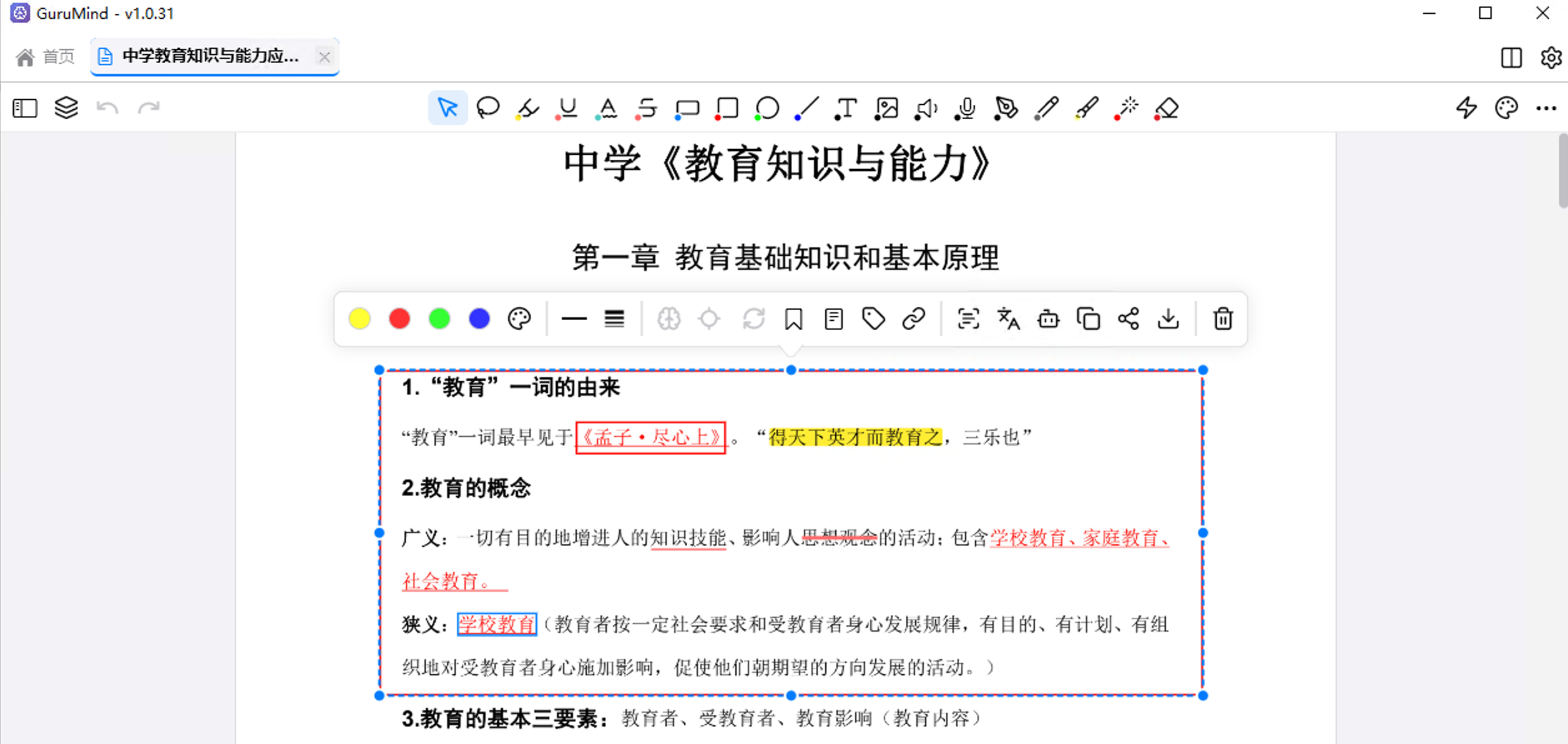Choose the strikethrough annotation tool
The height and width of the screenshot is (744, 1568).
(647, 108)
